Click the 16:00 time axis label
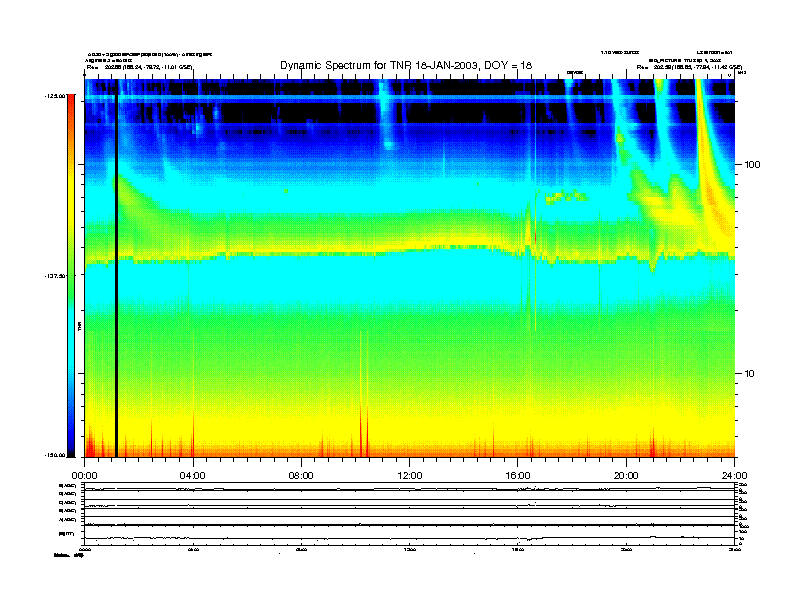This screenshot has height=612, width=792. (518, 476)
